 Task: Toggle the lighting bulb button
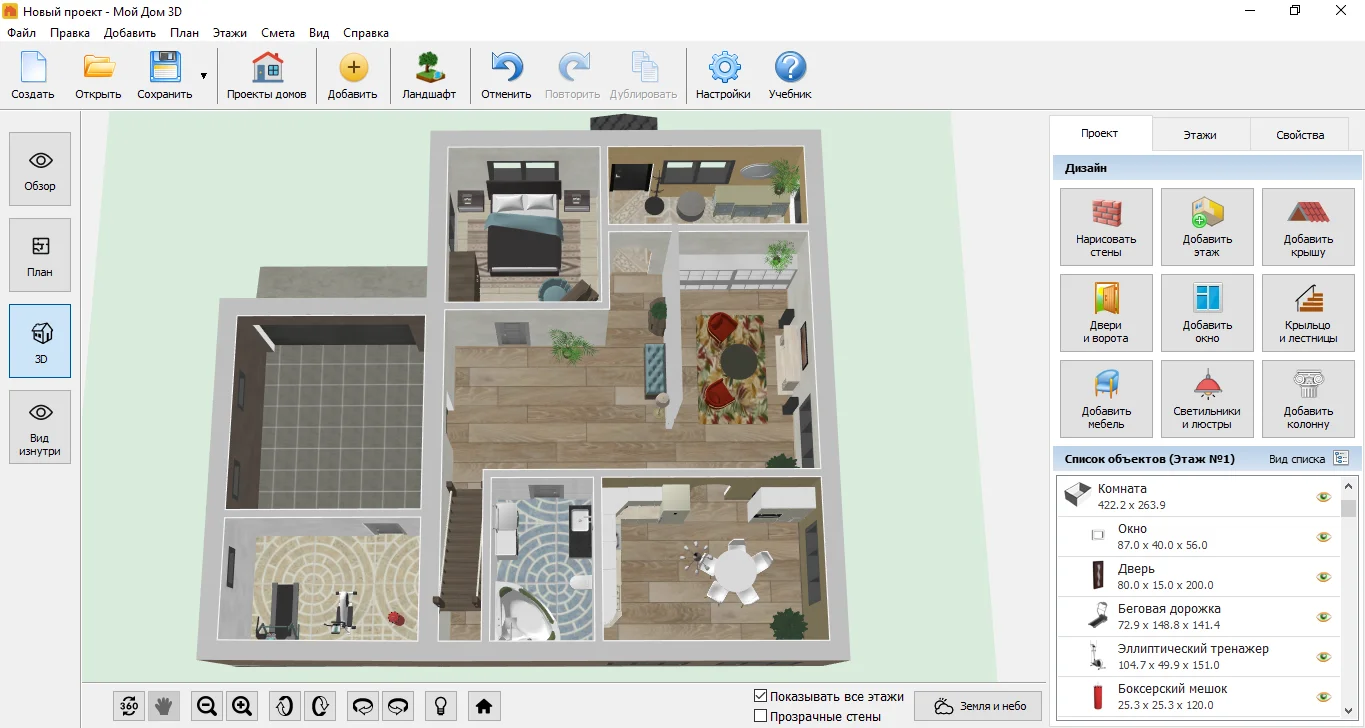tap(439, 706)
